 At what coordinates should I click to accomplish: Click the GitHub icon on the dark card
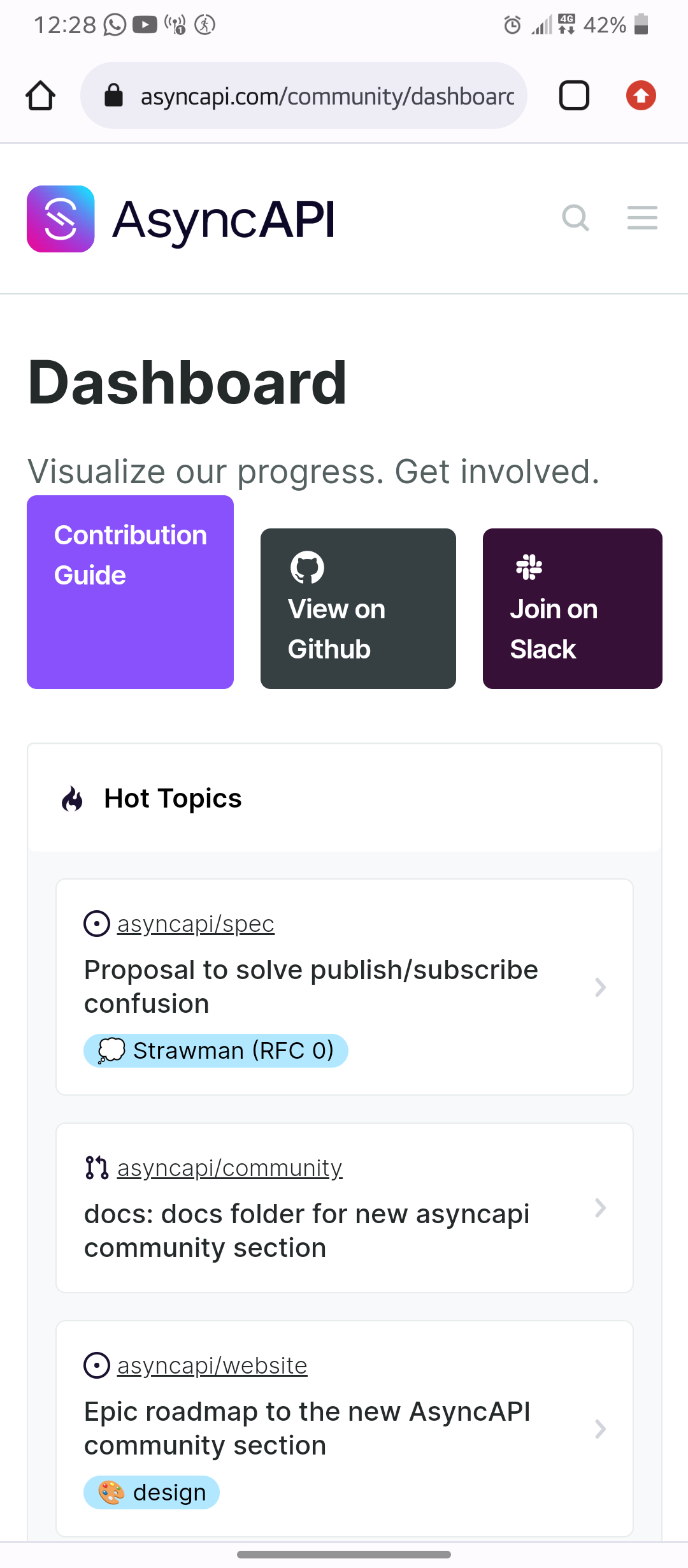pos(308,567)
